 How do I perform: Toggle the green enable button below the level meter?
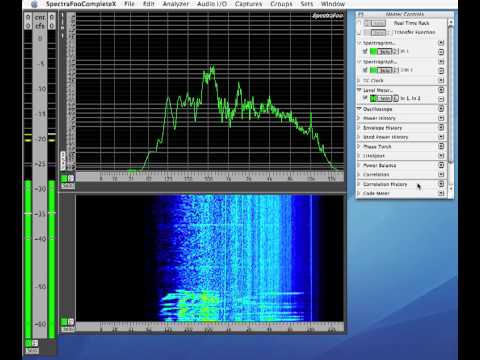tap(28, 343)
